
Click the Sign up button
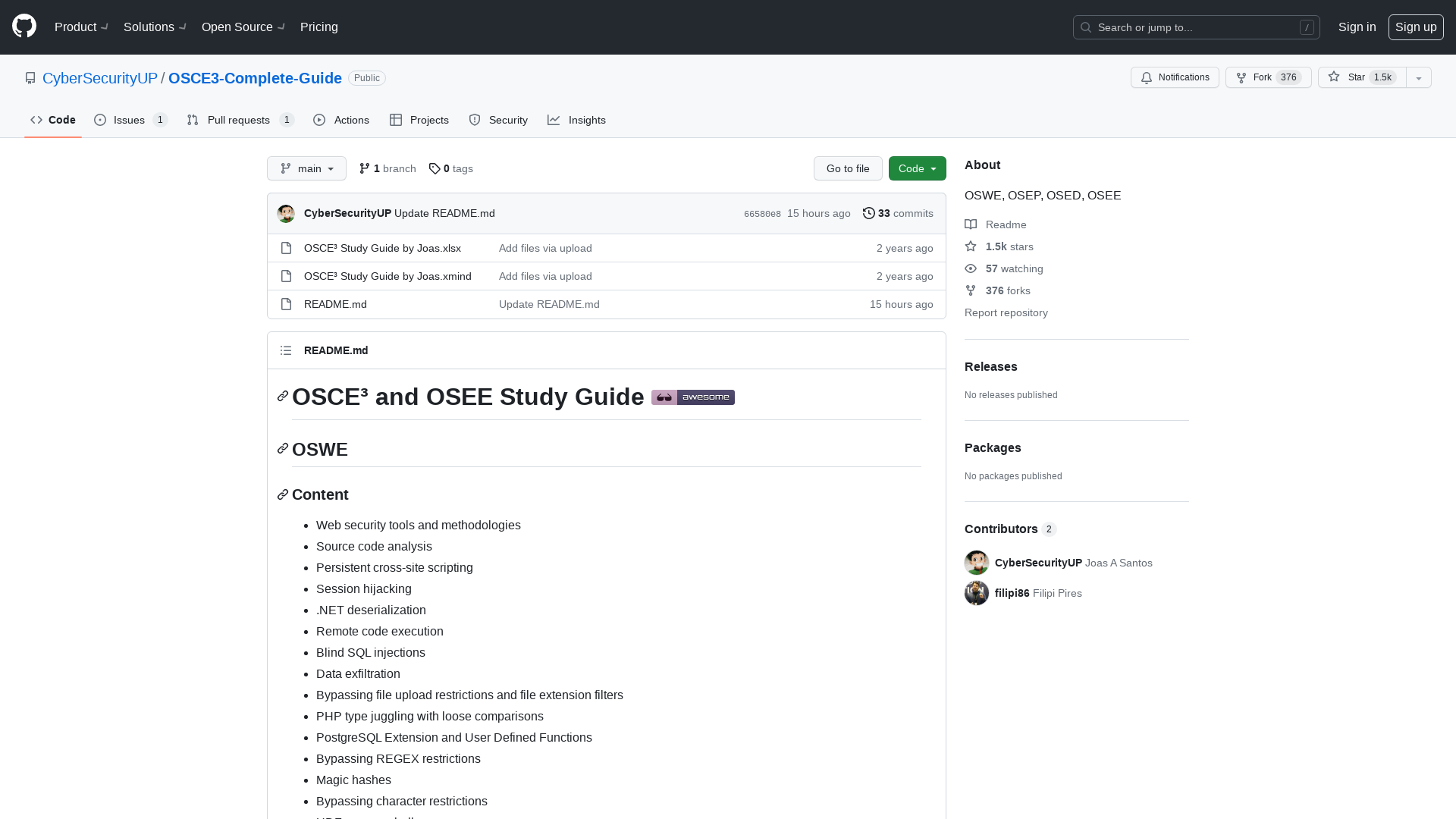(x=1415, y=27)
